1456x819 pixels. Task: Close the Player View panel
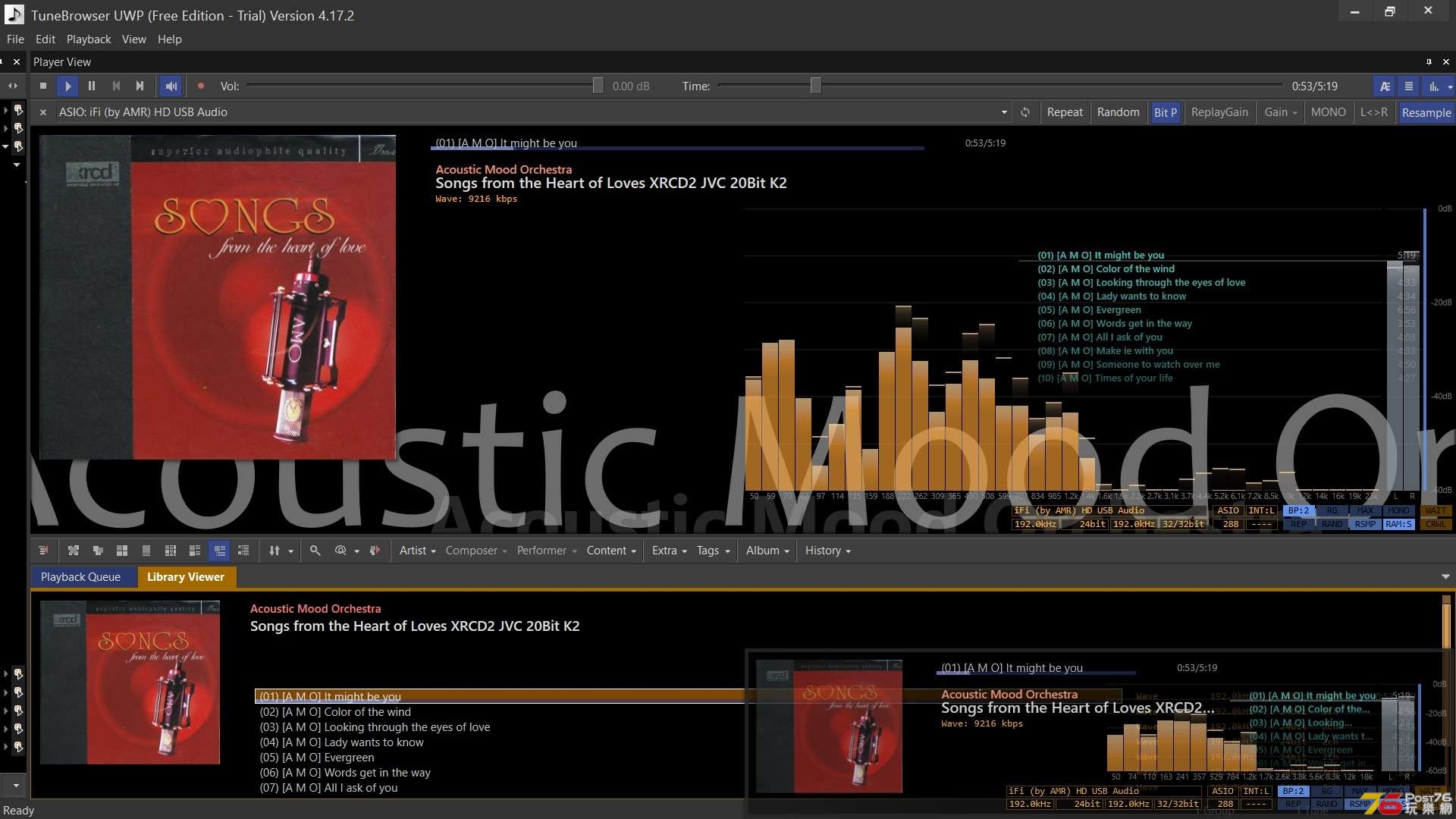pyautogui.click(x=1445, y=62)
